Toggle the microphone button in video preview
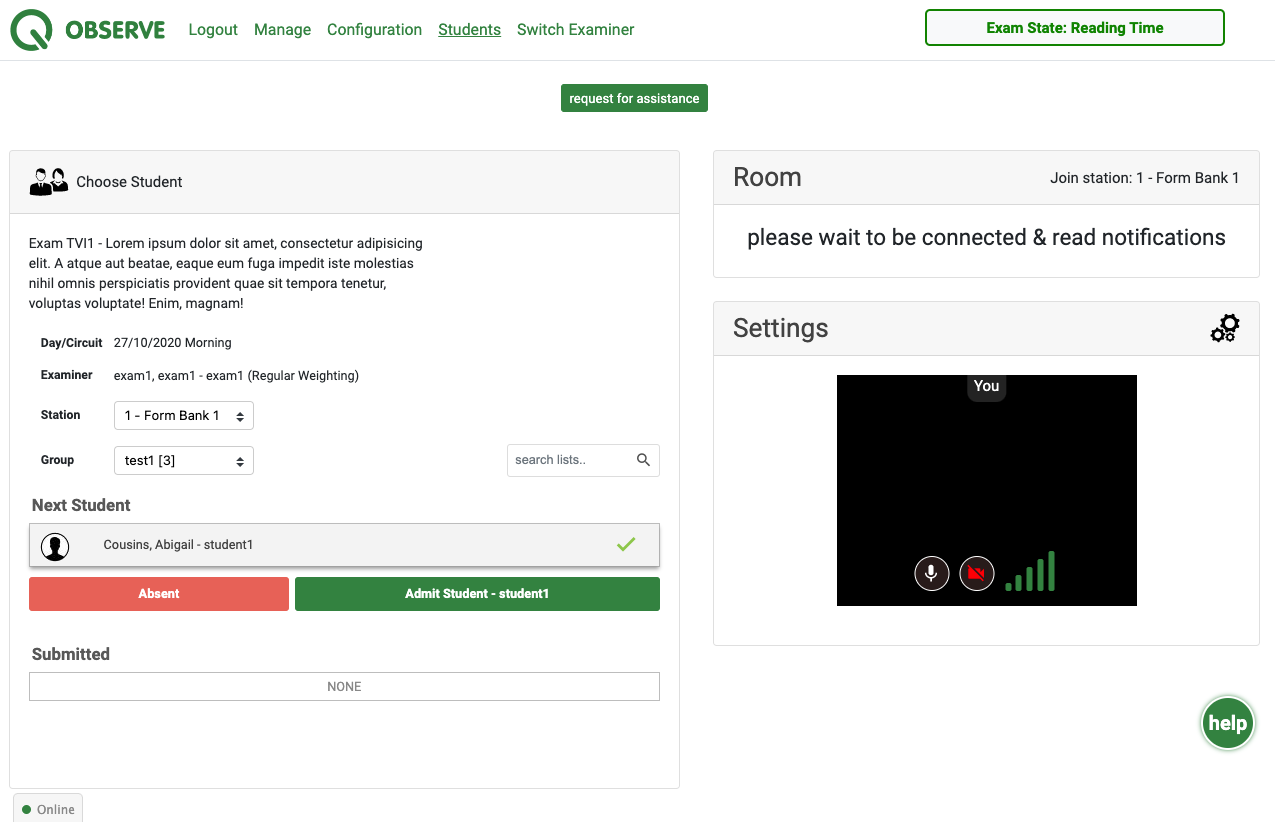 pos(932,573)
